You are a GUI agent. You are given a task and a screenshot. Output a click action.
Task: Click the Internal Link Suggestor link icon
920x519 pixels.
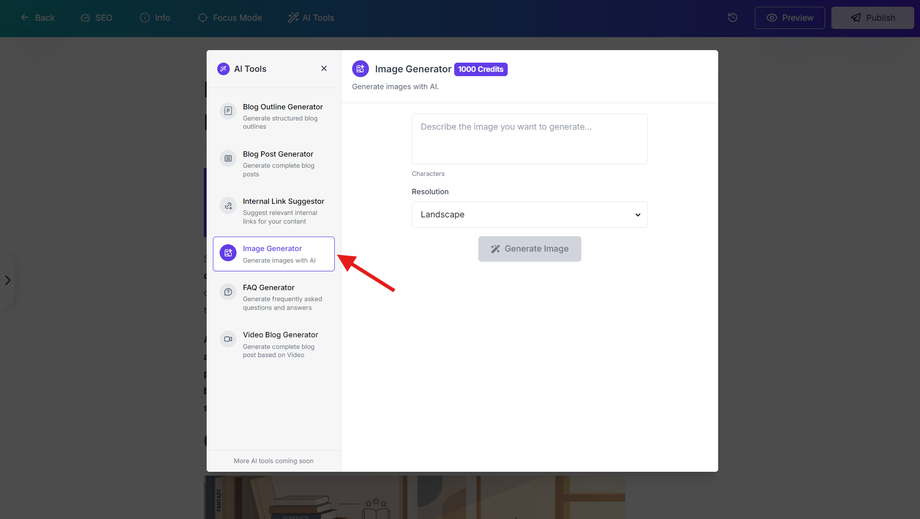[228, 206]
